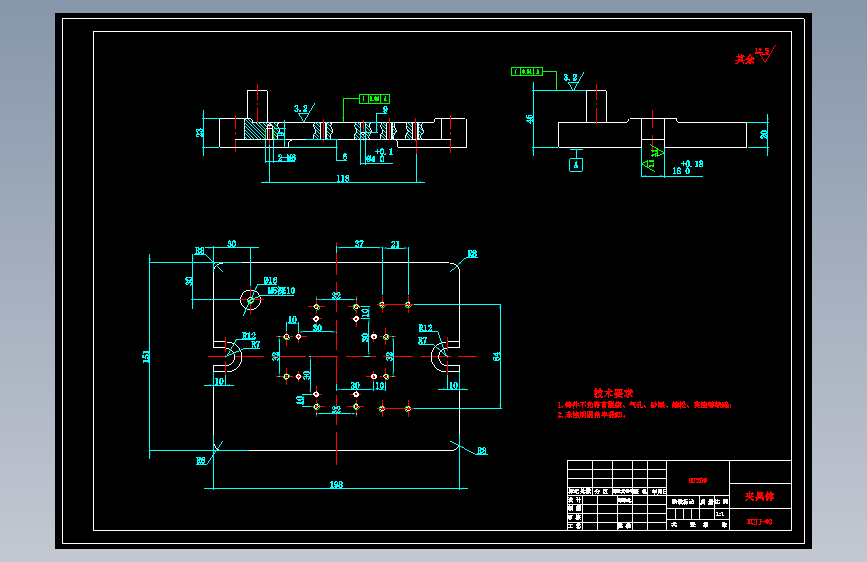The image size is (867, 562).
Task: Click the 2-M6 thread callout
Action: point(286,158)
